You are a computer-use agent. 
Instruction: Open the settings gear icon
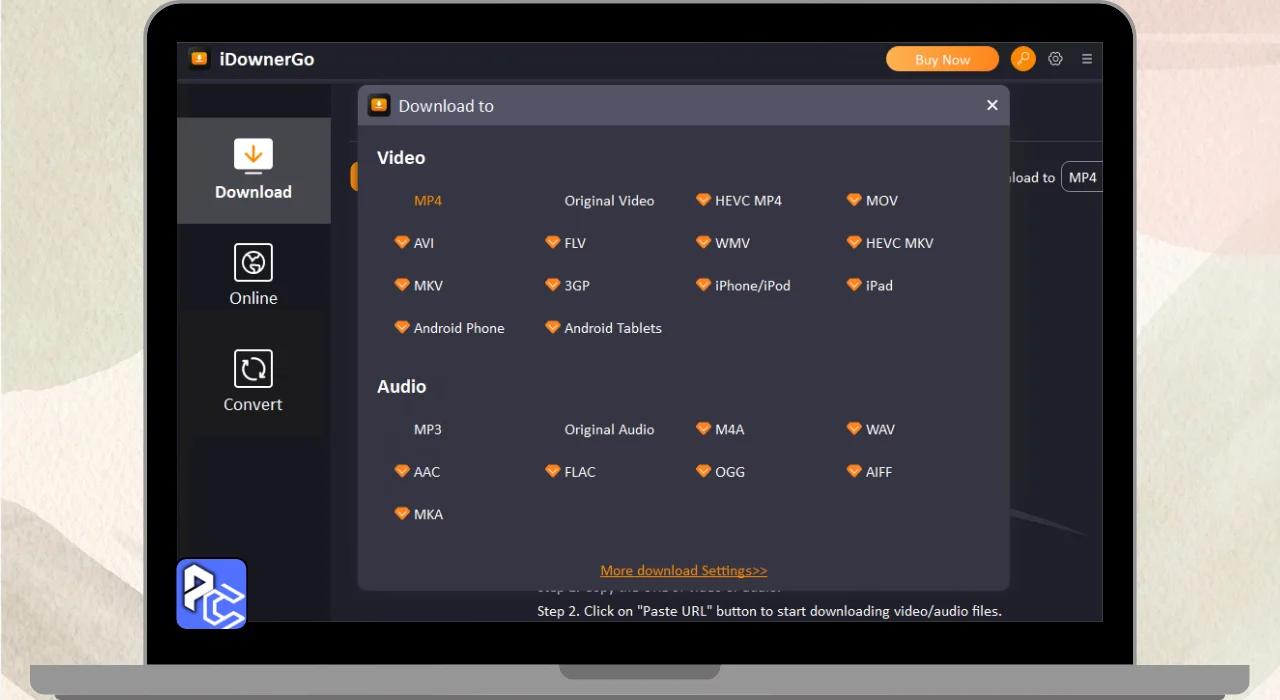[1055, 59]
